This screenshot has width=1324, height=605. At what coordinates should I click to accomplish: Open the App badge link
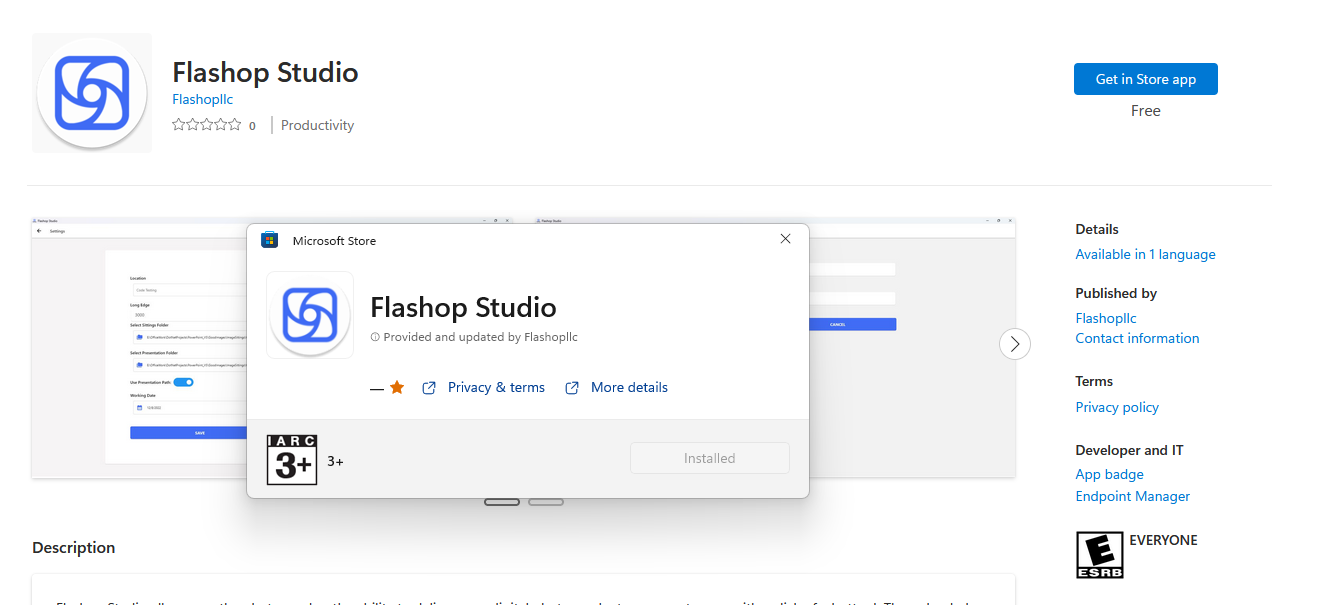pos(1109,474)
